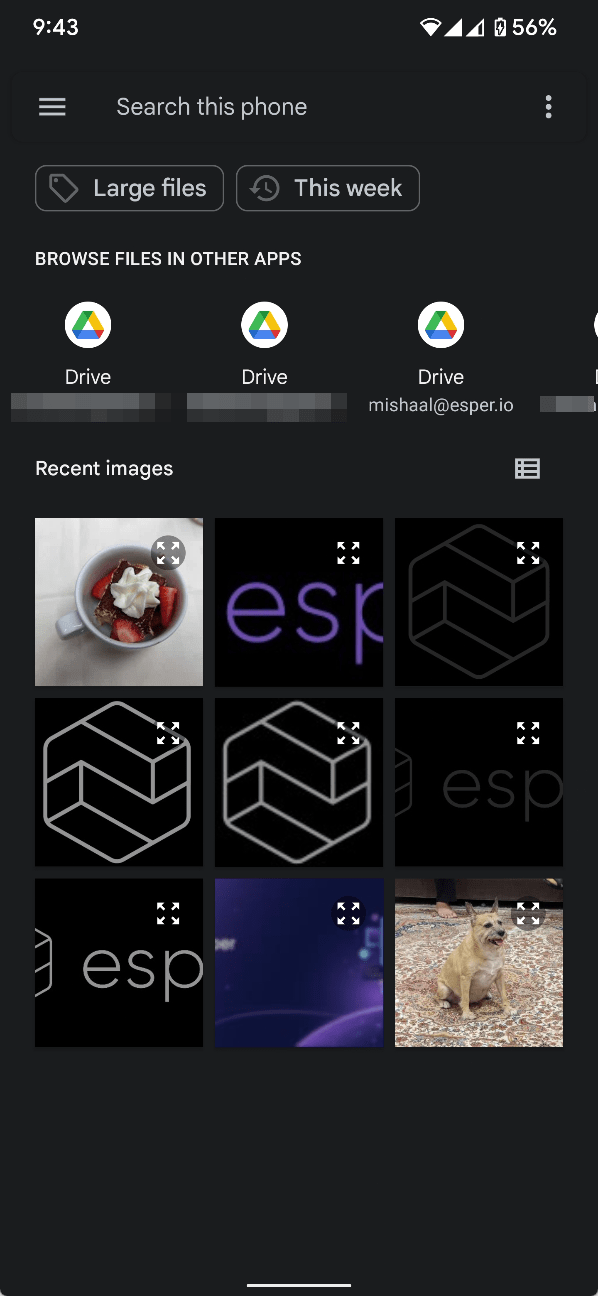Open the dim gray esp logo image
This screenshot has width=598, height=1296.
click(x=479, y=782)
